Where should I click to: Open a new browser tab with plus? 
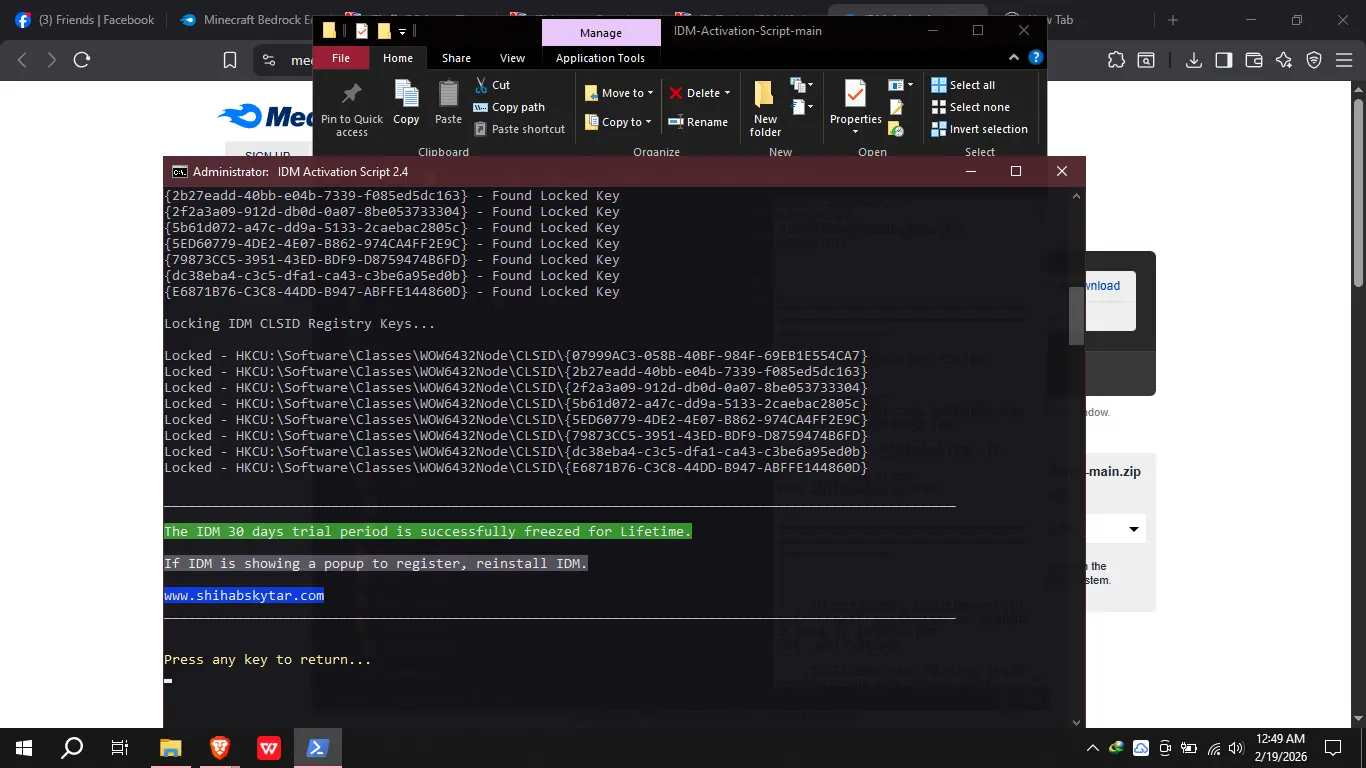(1173, 20)
